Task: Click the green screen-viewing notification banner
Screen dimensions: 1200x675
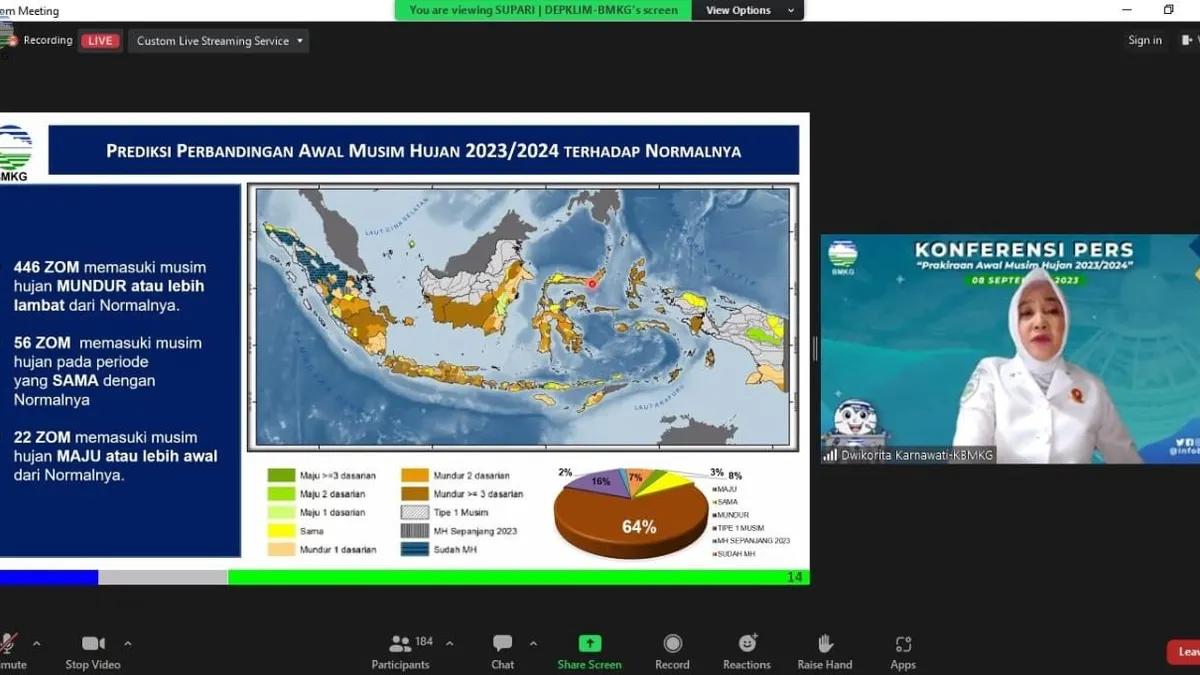Action: [x=544, y=10]
